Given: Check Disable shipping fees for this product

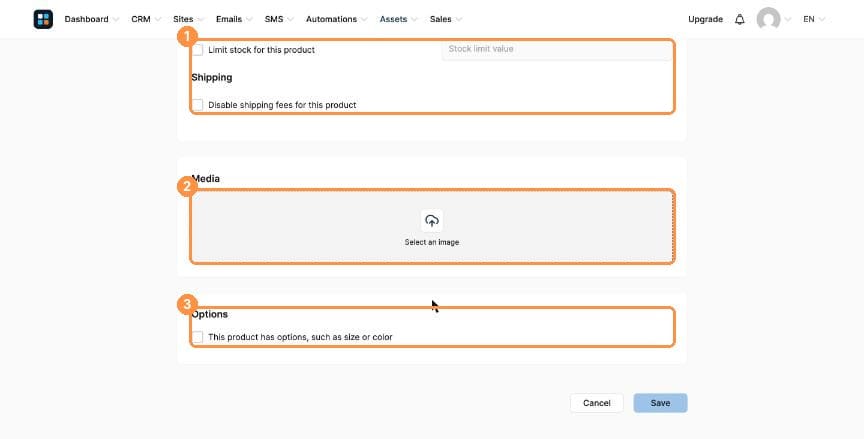Looking at the screenshot, I should (197, 105).
